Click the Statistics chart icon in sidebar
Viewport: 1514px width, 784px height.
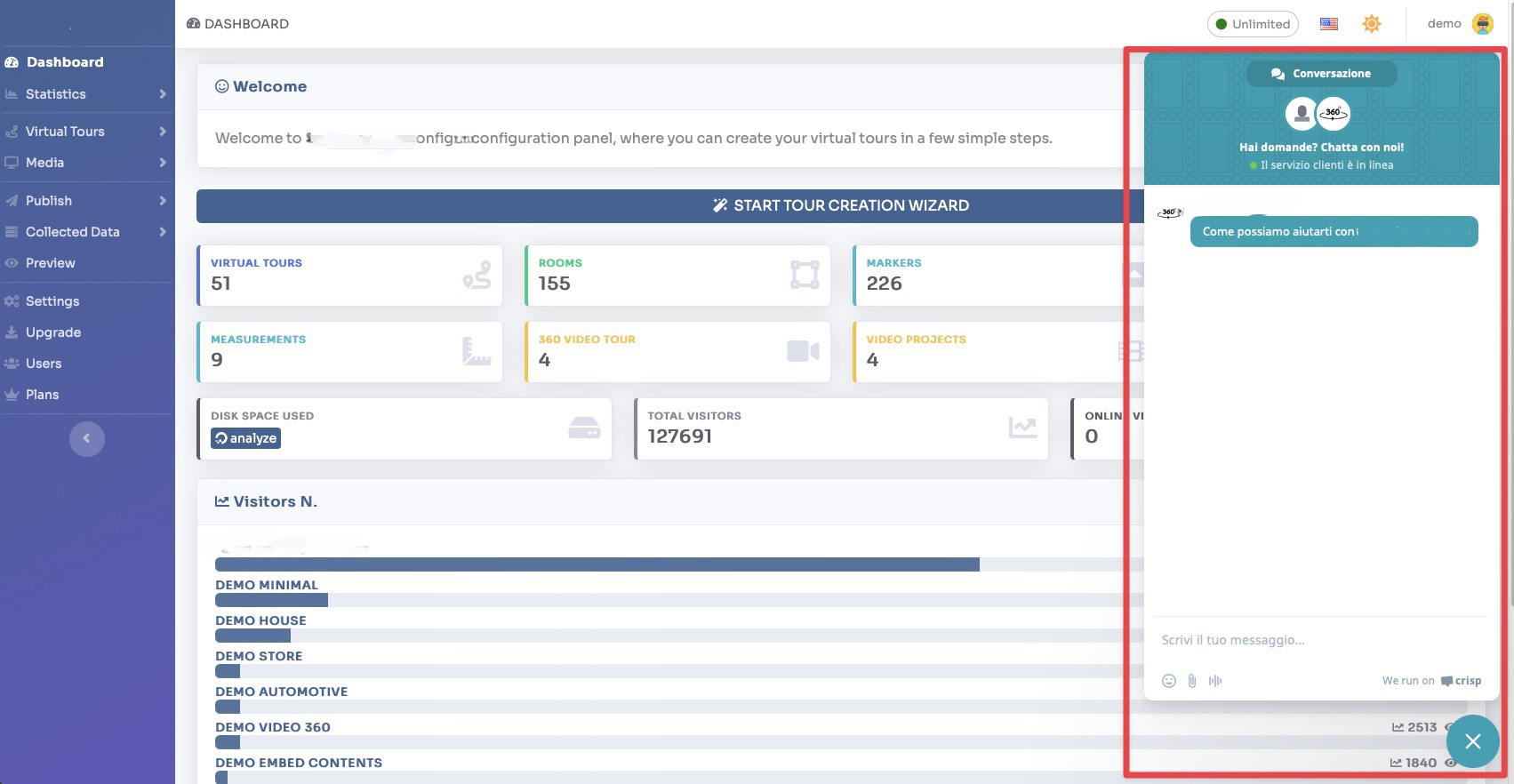[x=12, y=94]
